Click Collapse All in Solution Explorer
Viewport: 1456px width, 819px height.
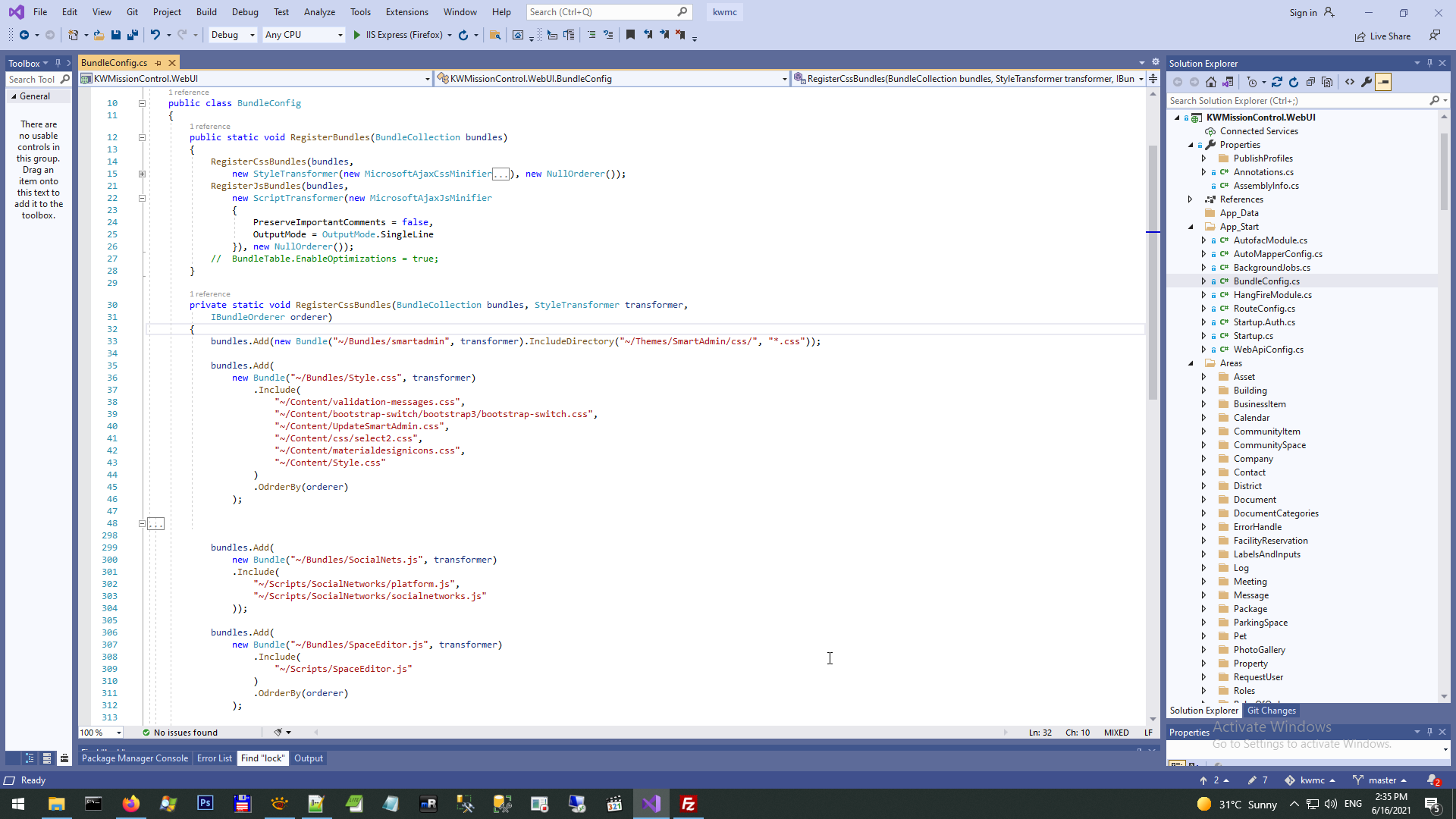point(1310,82)
